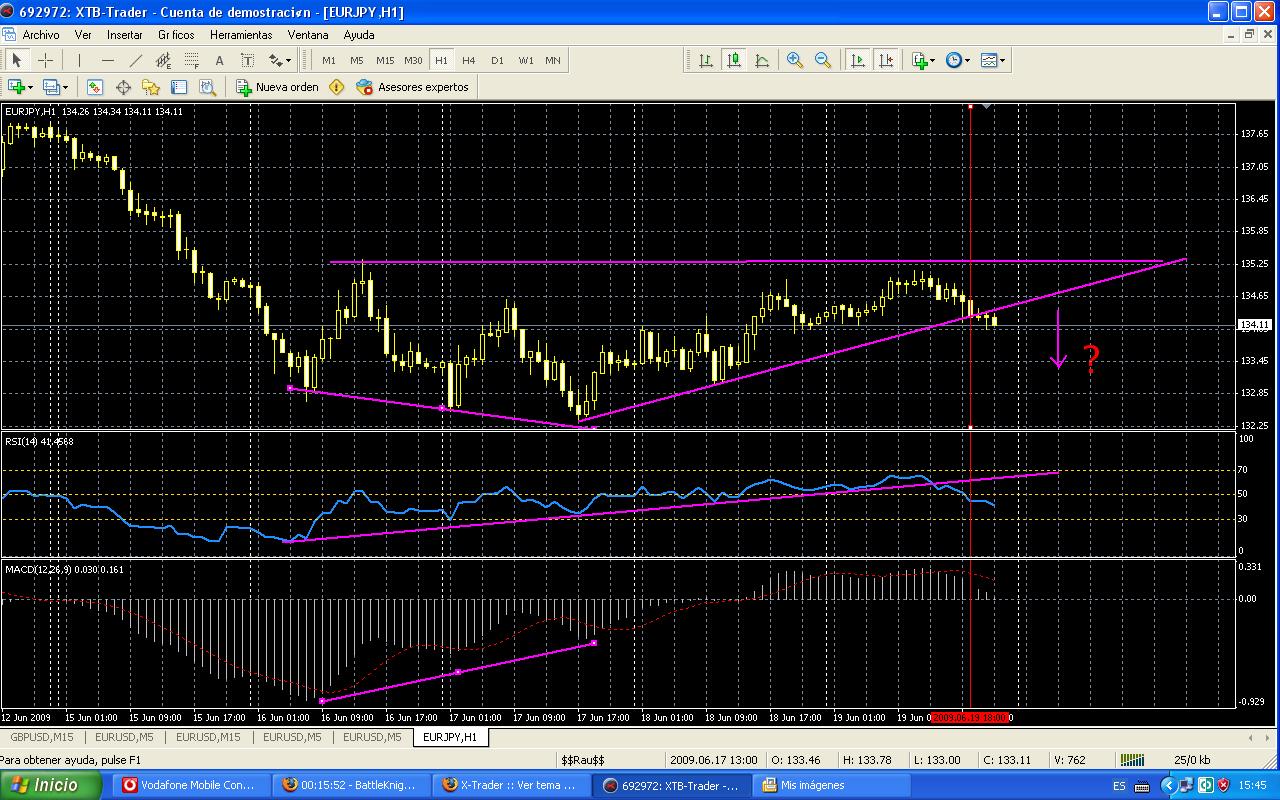
Task: Expand the arrows objects dropdown
Action: pyautogui.click(x=288, y=60)
